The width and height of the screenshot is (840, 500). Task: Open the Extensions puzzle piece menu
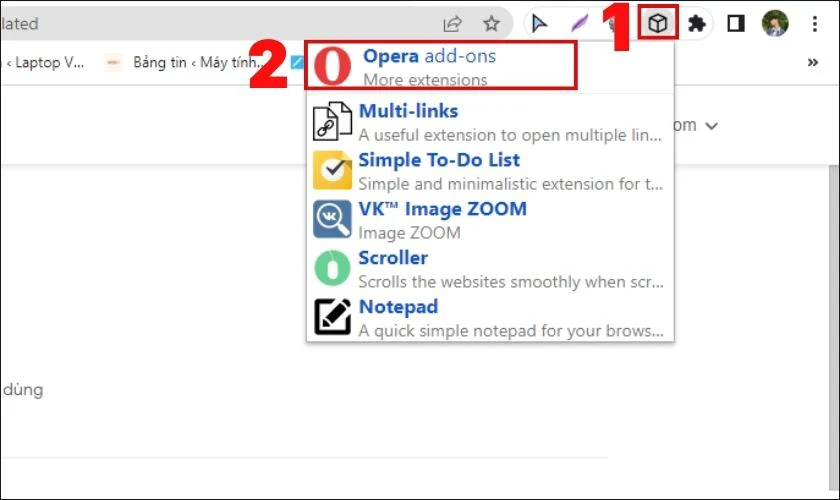(x=697, y=24)
